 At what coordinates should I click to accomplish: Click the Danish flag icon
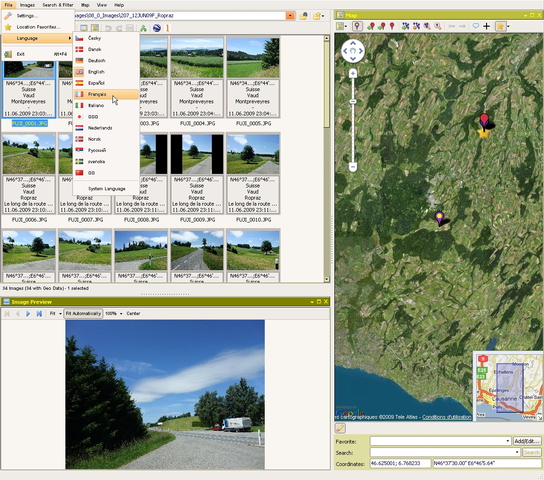coord(79,49)
